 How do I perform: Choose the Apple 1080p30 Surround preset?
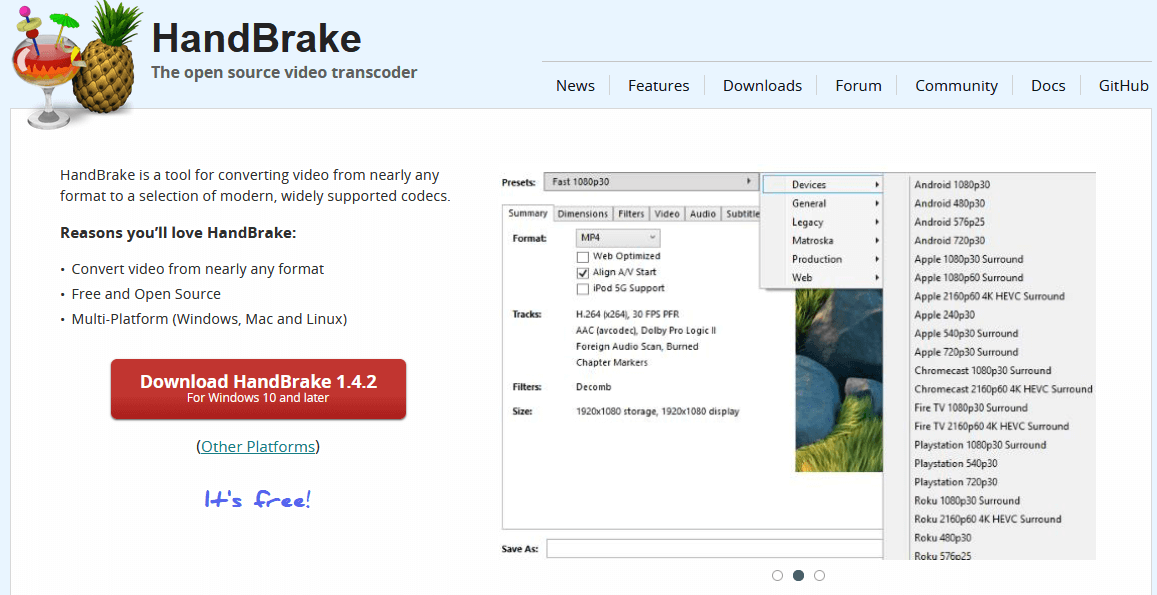[x=969, y=259]
